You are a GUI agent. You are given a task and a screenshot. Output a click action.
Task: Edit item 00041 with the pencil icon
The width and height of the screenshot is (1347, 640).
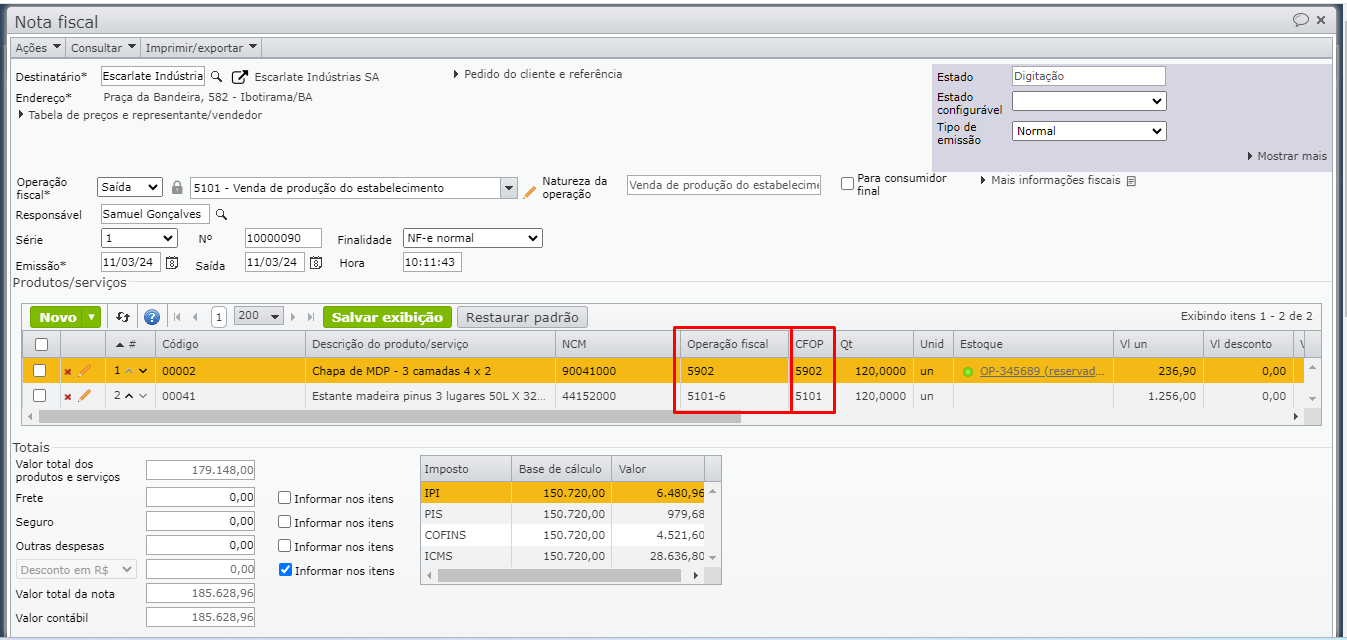(x=84, y=396)
